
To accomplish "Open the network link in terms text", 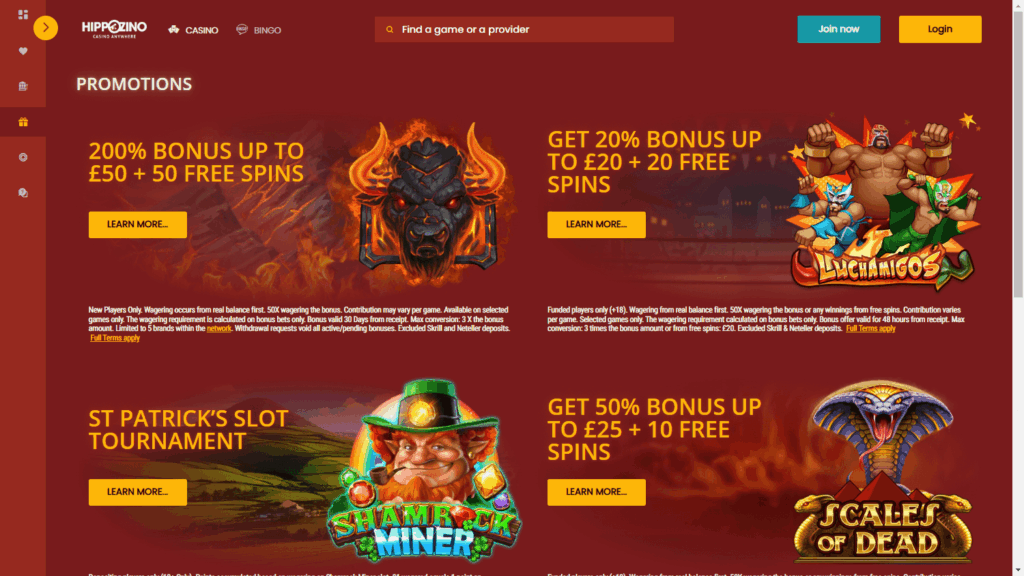I will coord(219,328).
